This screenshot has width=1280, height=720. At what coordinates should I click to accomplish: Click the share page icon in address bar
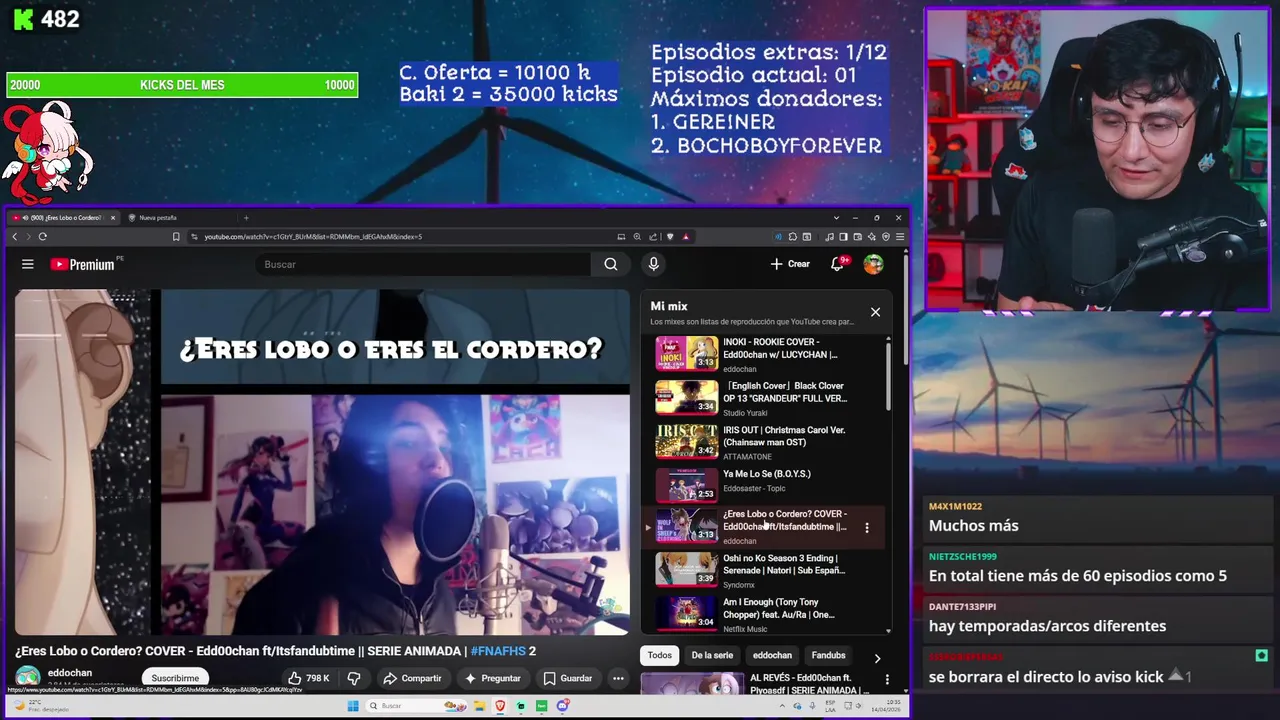tap(653, 237)
